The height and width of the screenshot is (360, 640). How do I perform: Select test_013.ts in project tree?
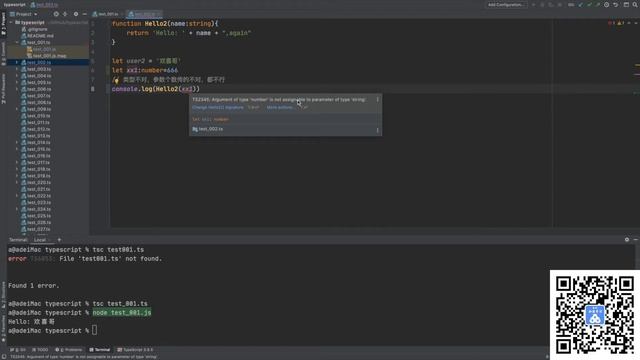(x=36, y=136)
